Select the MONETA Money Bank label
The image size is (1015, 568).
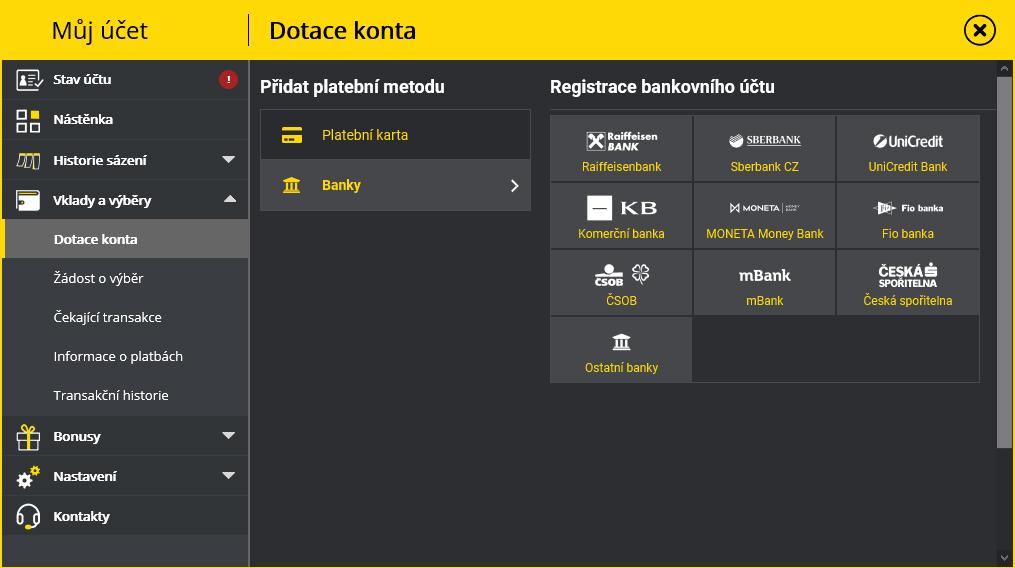[764, 234]
